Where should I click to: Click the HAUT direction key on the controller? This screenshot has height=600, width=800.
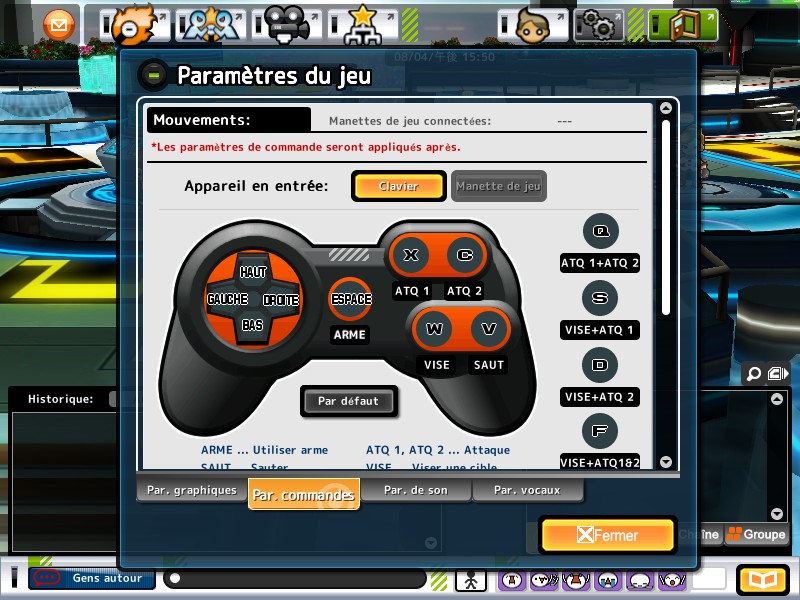[253, 272]
